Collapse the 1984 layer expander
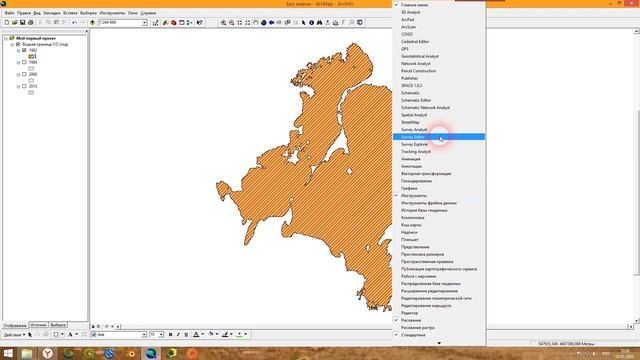Viewport: 640px width, 360px height. click(x=18, y=63)
